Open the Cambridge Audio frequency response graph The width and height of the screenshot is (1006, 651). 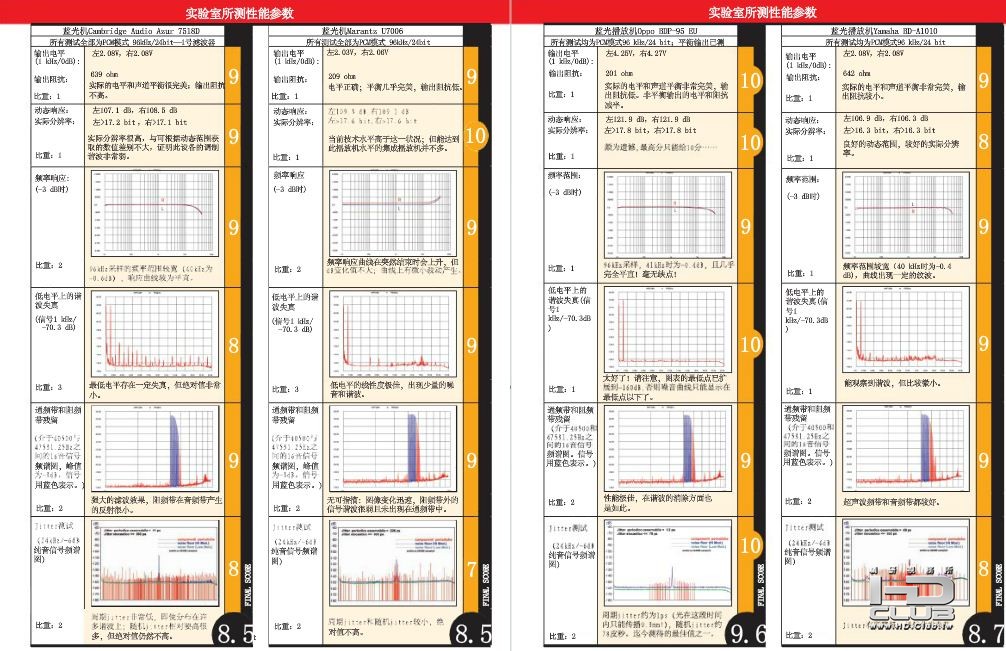[155, 214]
